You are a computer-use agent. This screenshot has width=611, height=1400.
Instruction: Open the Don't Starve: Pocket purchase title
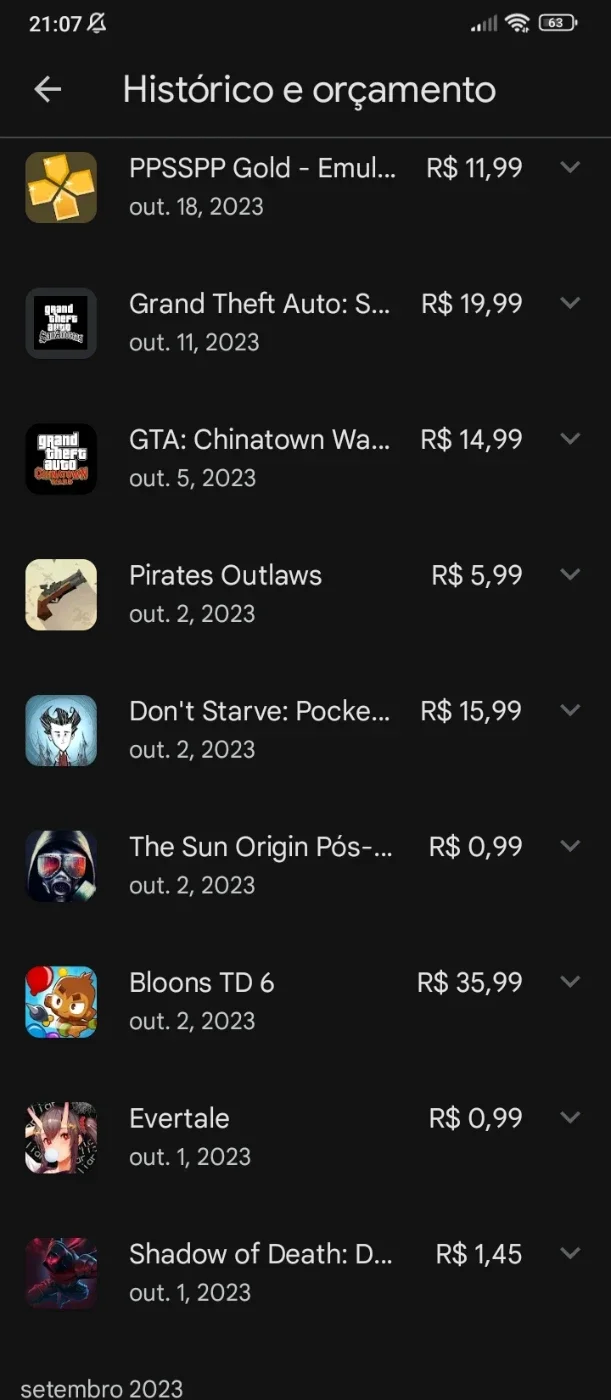pos(260,711)
